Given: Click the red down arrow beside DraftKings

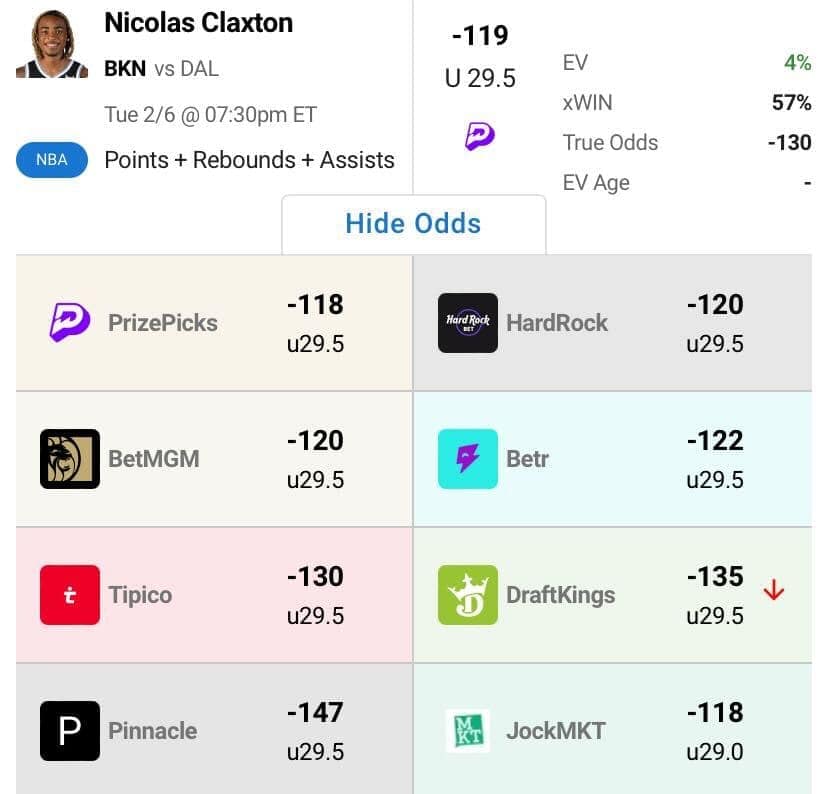Looking at the screenshot, I should [x=773, y=591].
